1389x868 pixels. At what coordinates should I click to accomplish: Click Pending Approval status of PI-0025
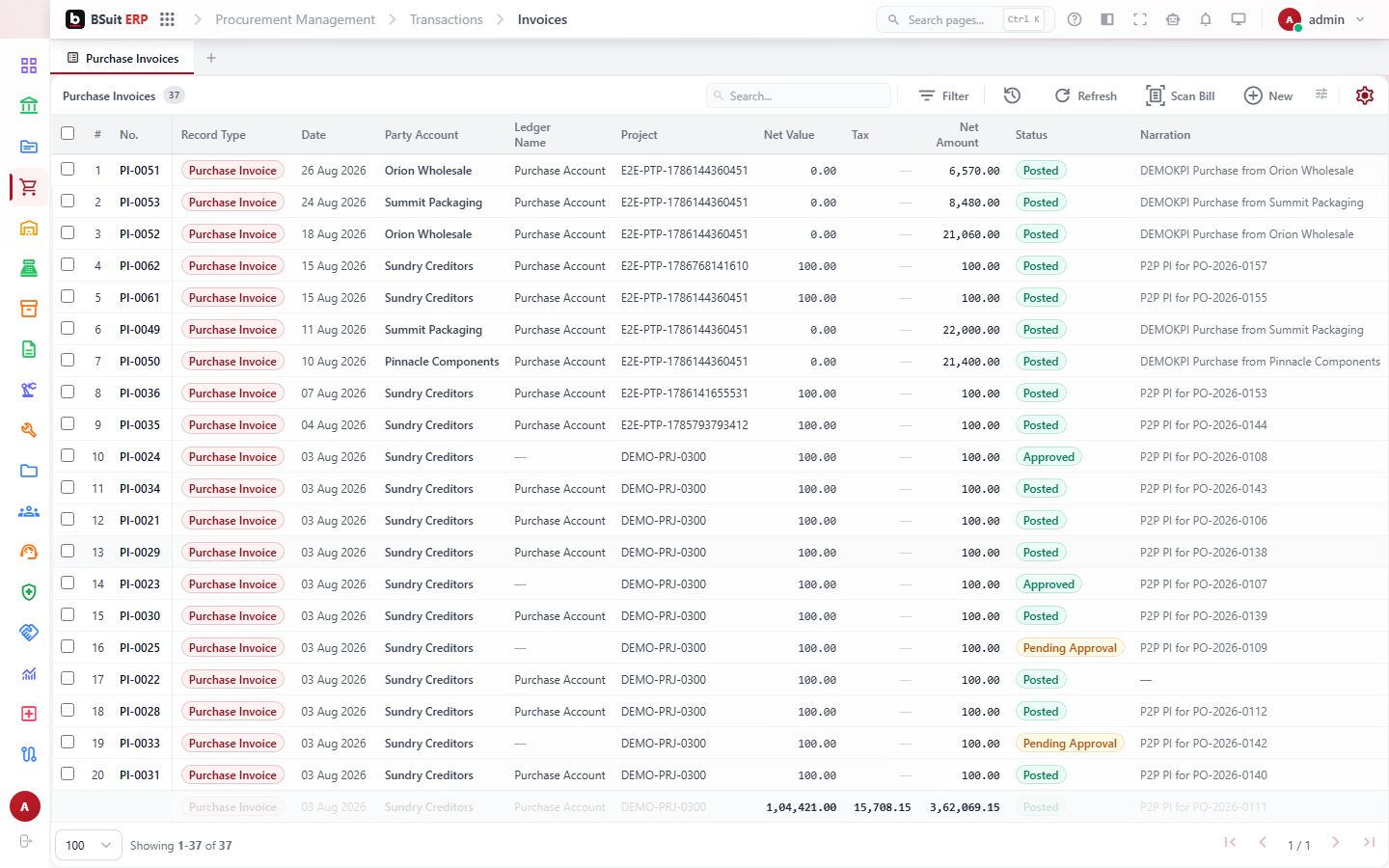coord(1070,647)
